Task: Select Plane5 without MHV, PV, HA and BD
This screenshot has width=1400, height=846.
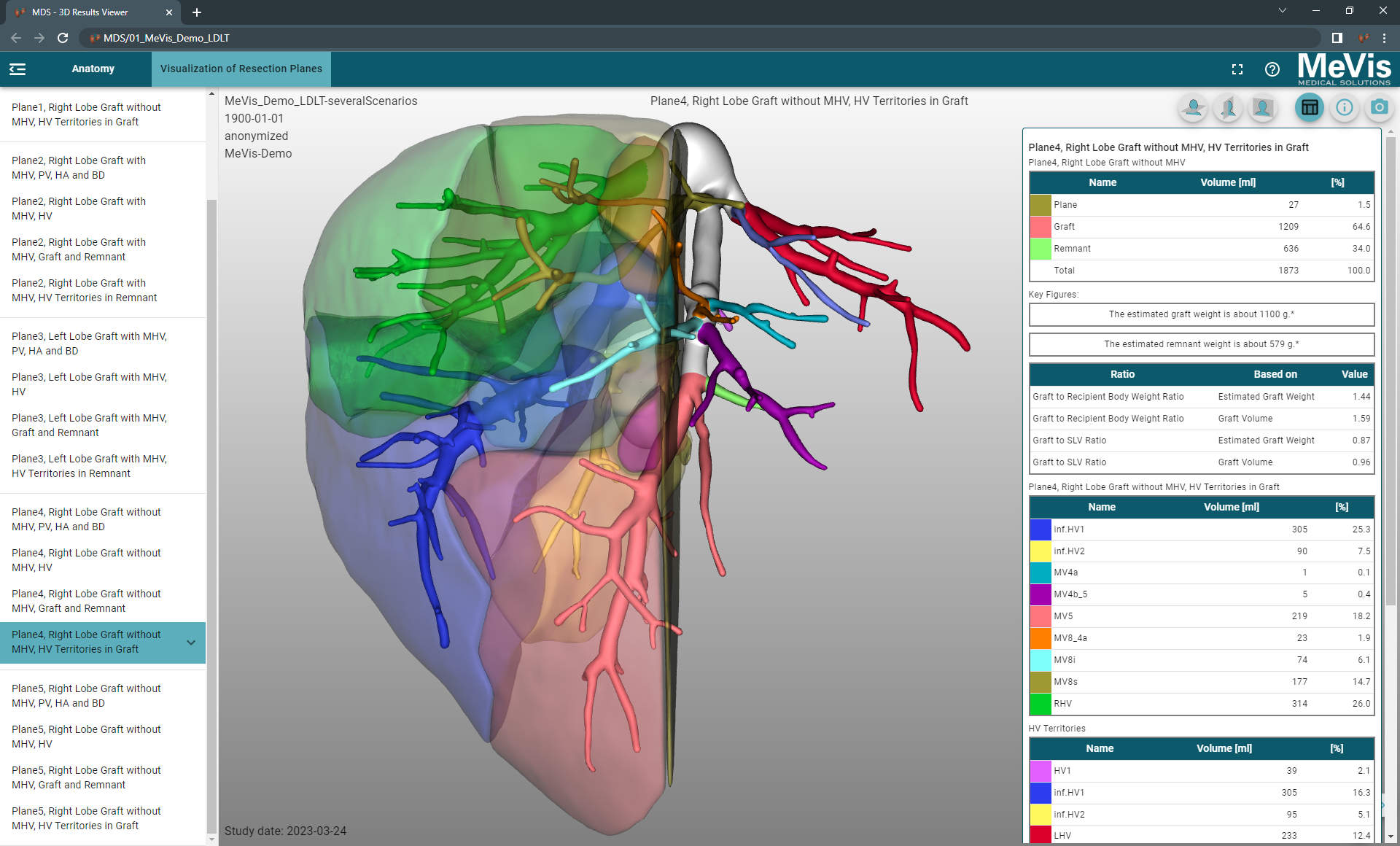Action: (103, 696)
